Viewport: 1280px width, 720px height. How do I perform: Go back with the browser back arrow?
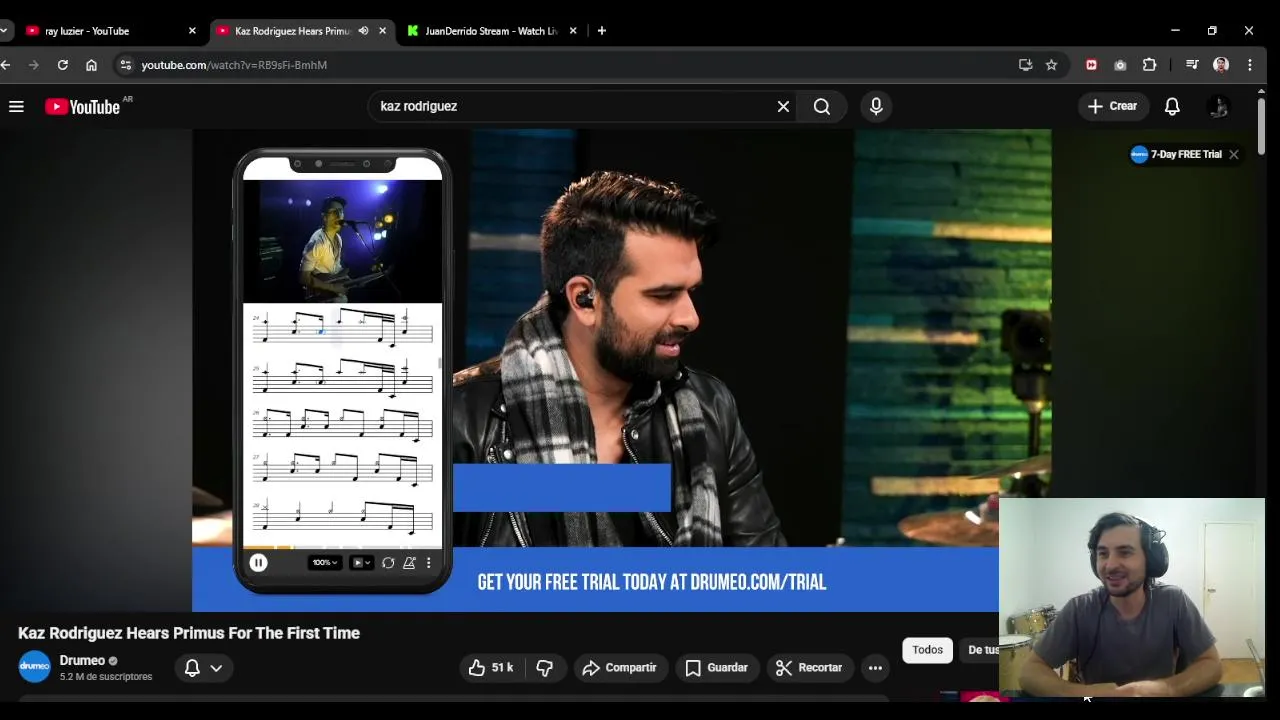pyautogui.click(x=6, y=65)
